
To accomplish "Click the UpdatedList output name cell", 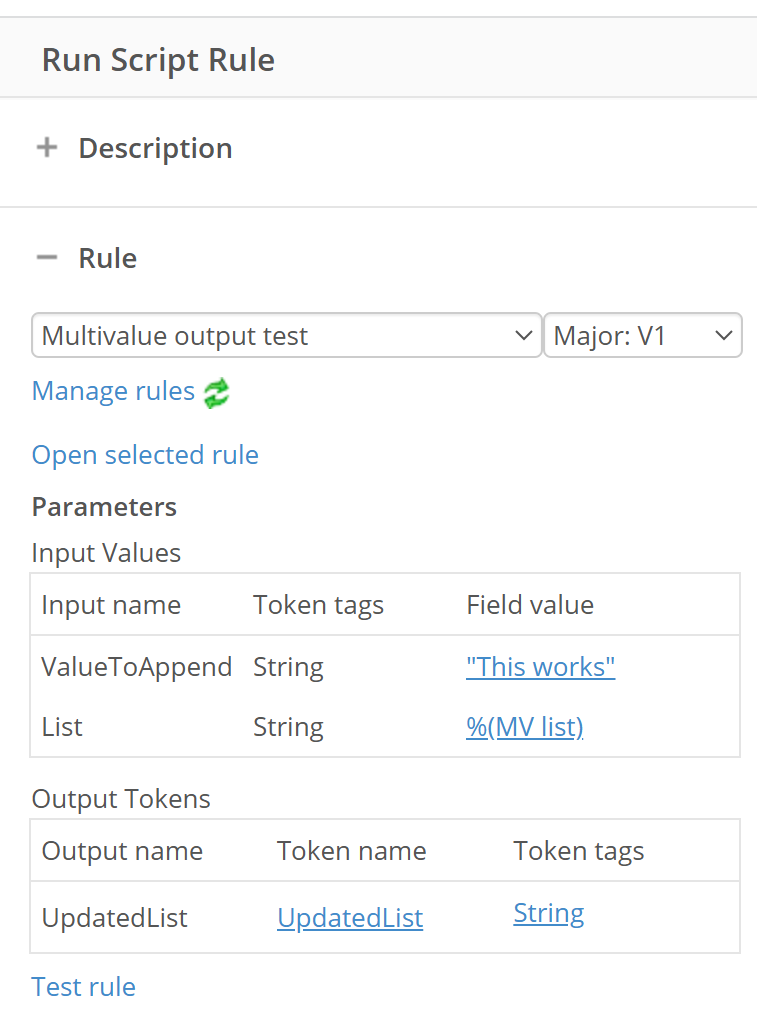I will point(114,918).
